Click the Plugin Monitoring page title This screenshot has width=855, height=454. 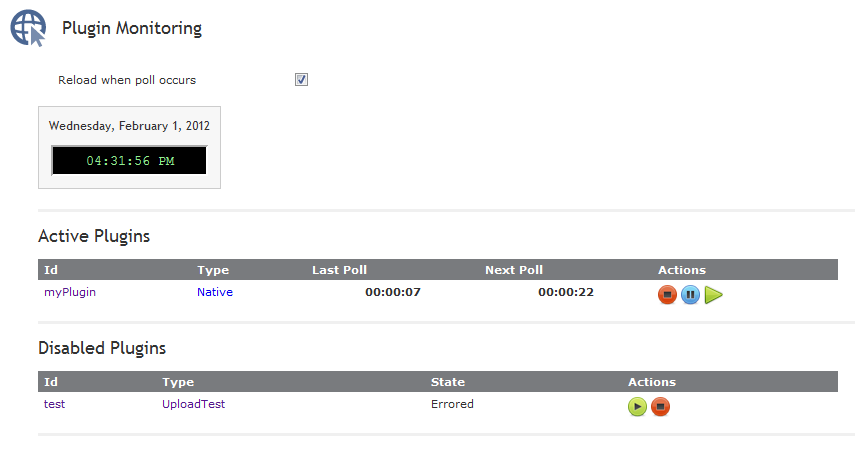click(x=132, y=28)
